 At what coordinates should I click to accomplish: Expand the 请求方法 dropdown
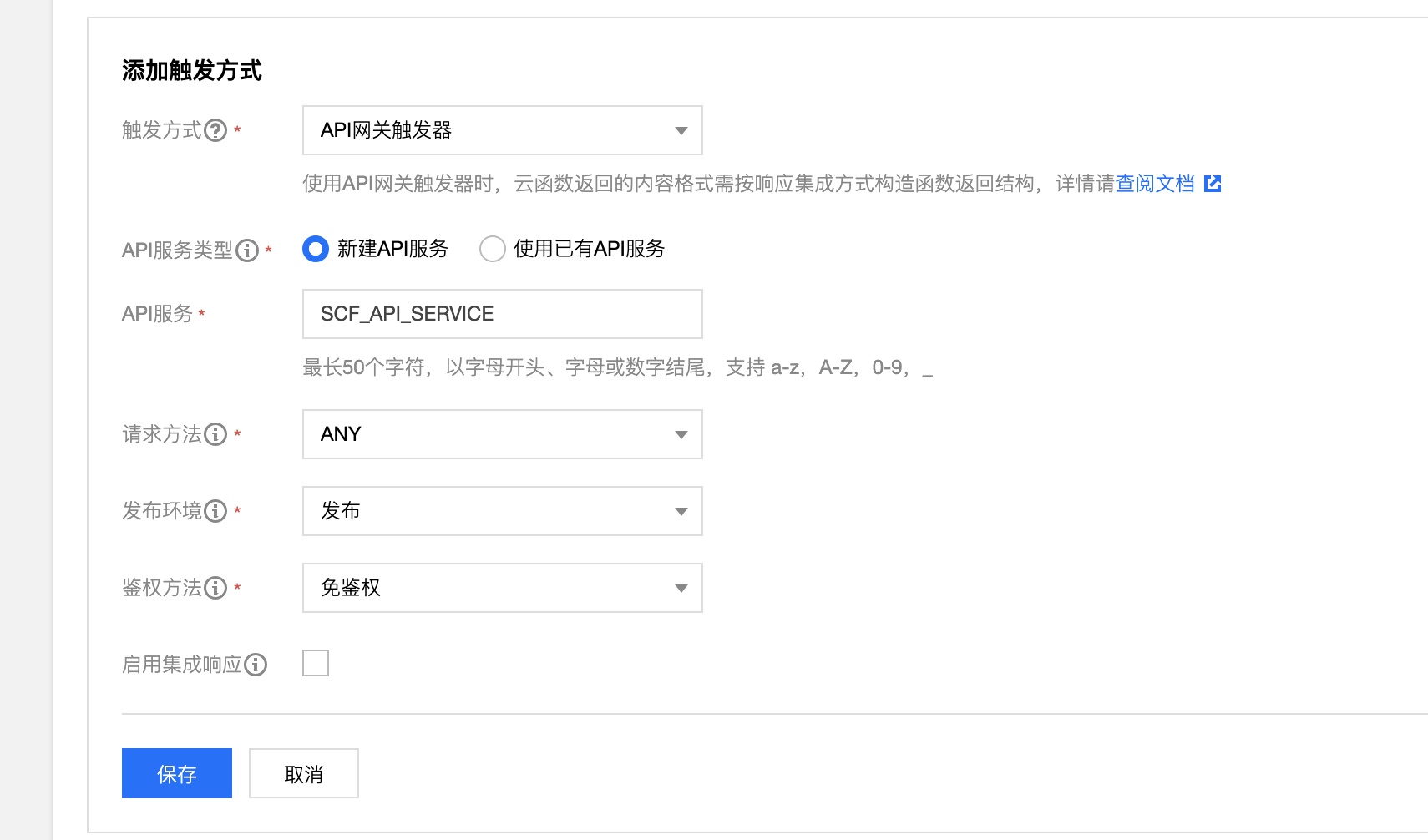[501, 434]
